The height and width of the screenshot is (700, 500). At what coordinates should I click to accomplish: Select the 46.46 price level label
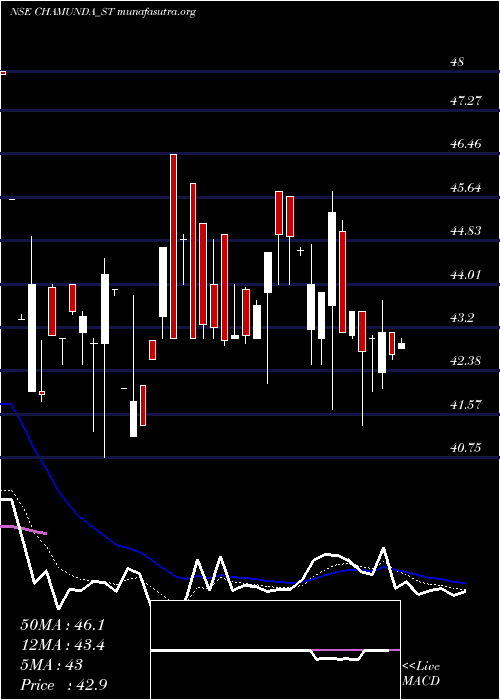[x=466, y=144]
